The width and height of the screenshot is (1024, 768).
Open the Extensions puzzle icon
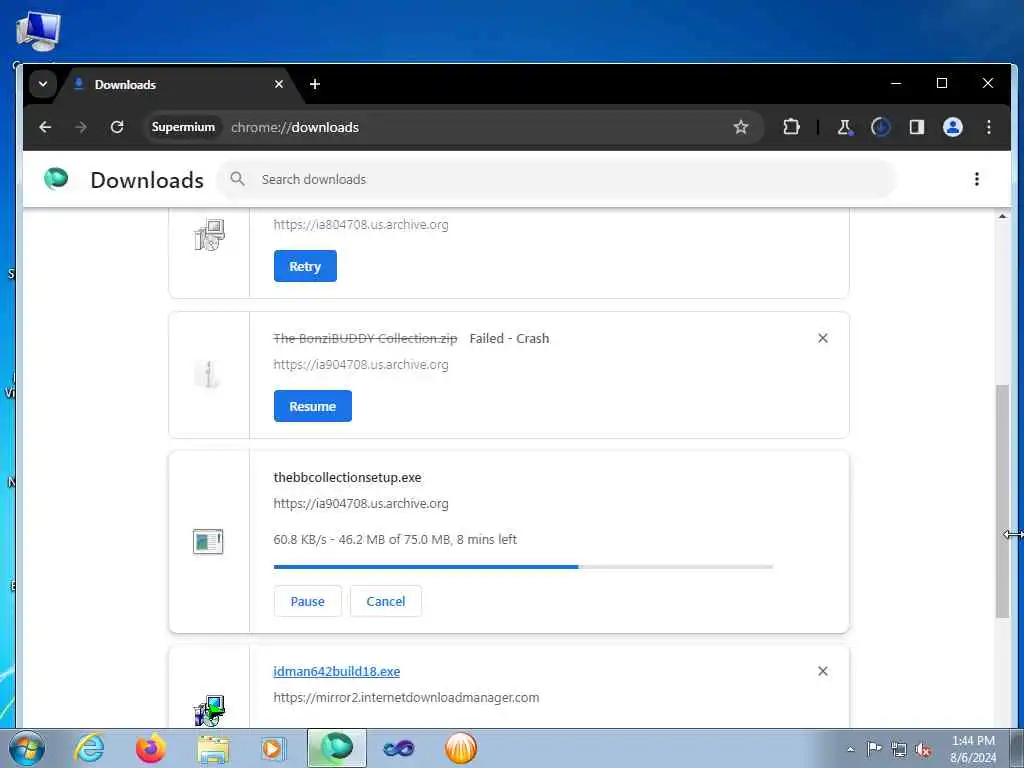click(792, 127)
